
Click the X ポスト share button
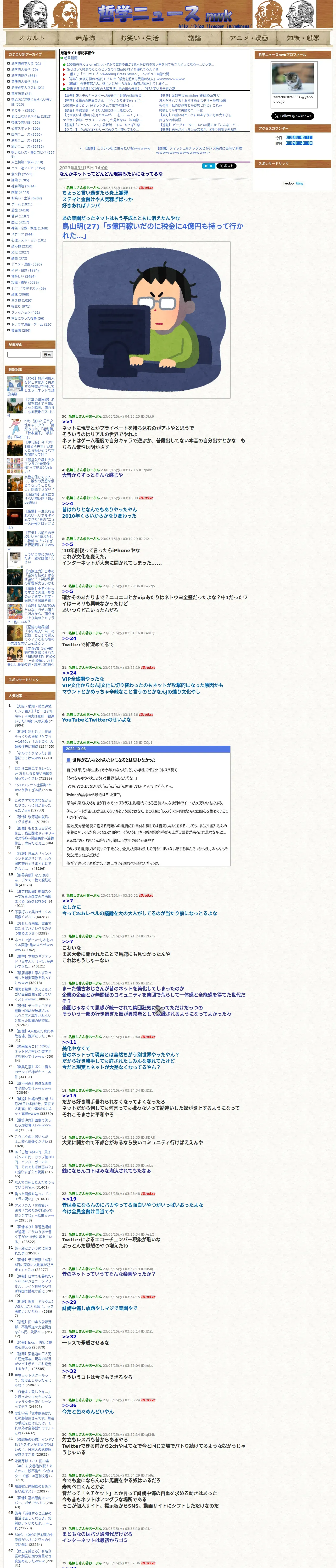point(226,166)
